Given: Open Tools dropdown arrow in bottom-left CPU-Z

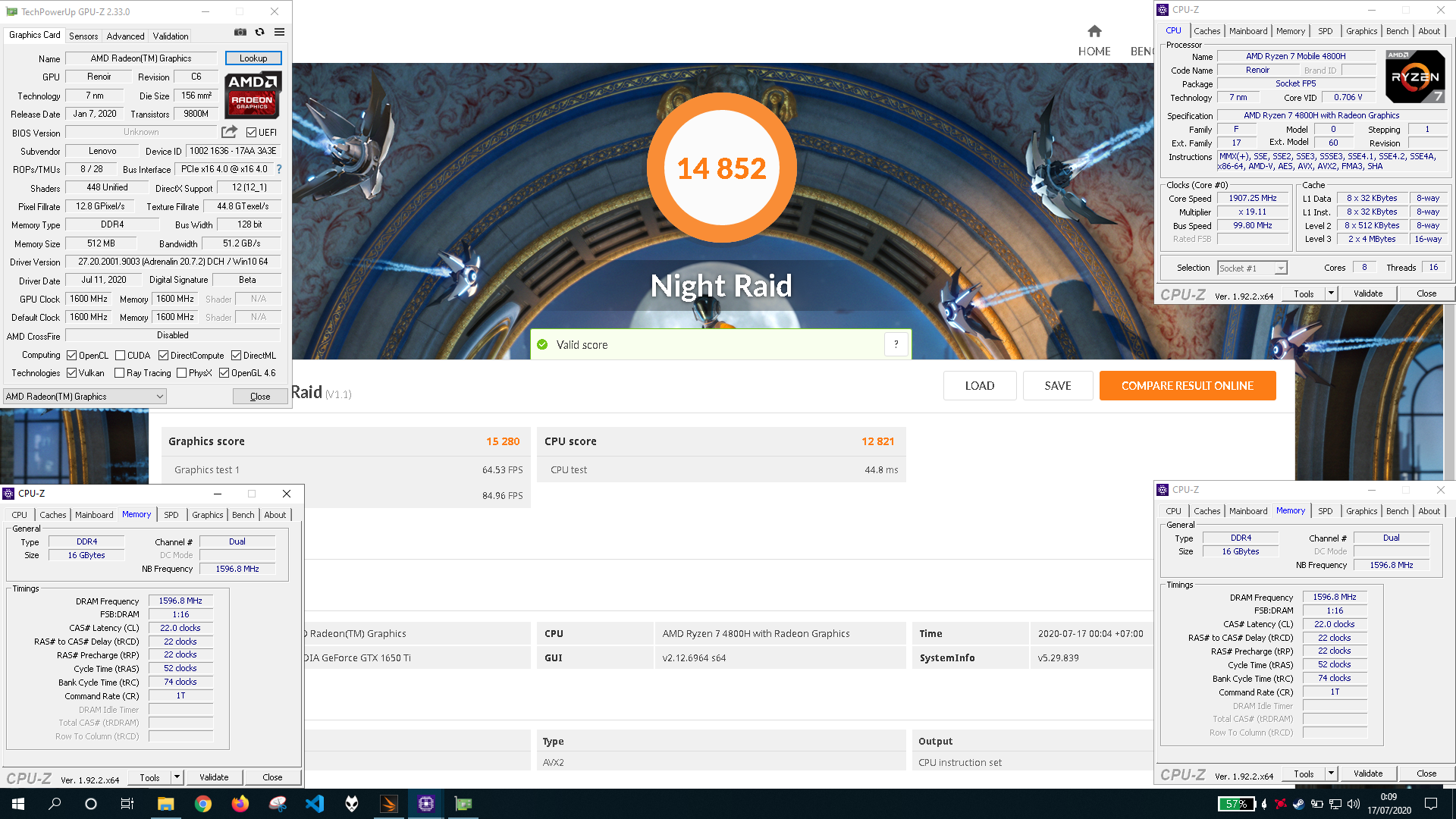Looking at the screenshot, I should [177, 777].
